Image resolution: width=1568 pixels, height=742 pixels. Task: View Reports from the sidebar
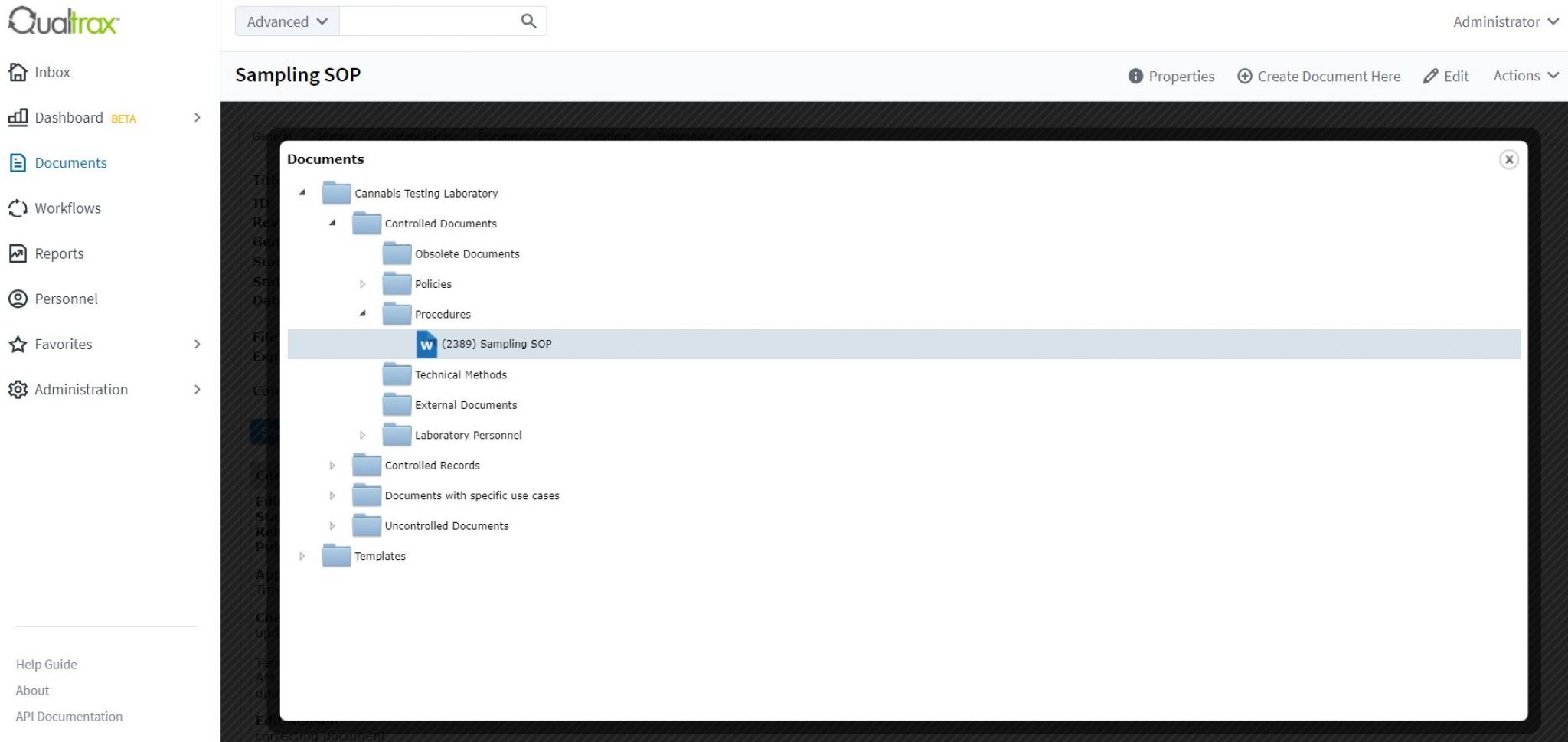[x=59, y=253]
